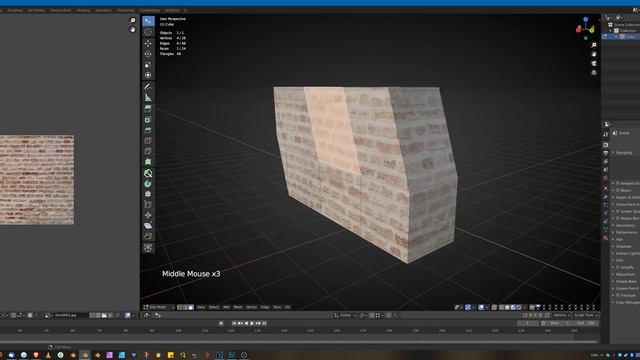This screenshot has width=640, height=360.
Task: Open the Modifiers wrench properties tab
Action: (606, 197)
